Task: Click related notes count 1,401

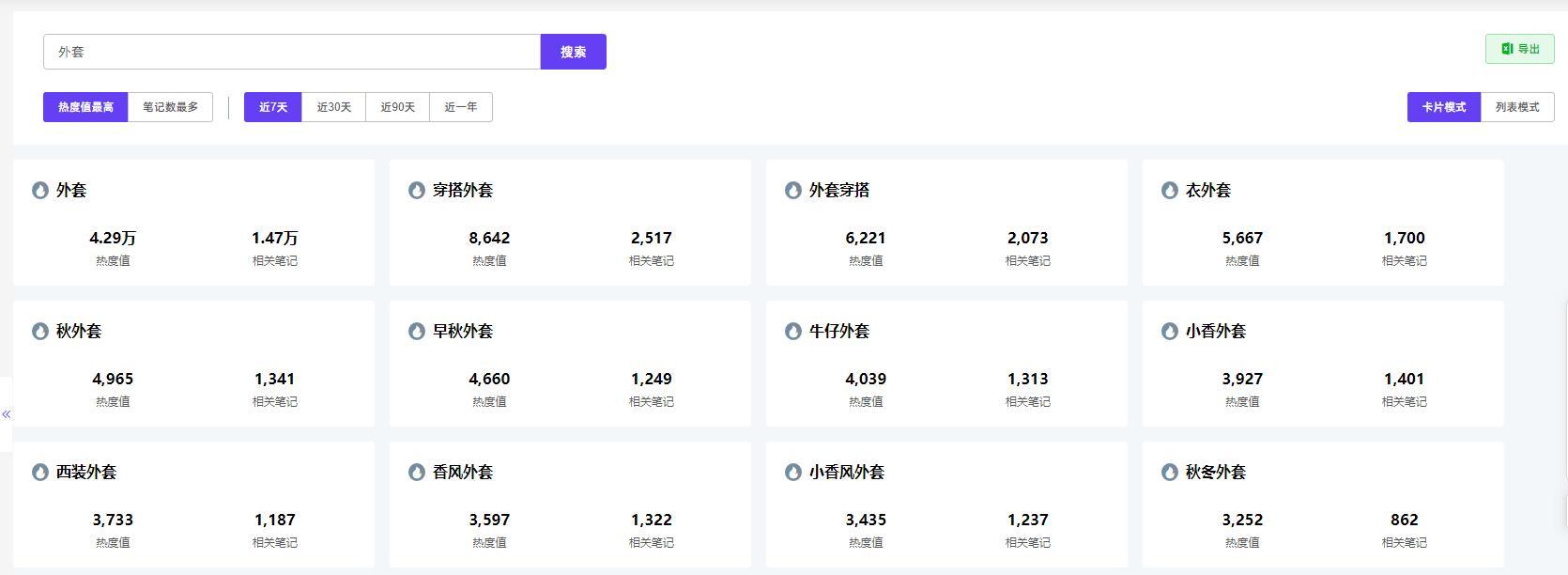Action: (1405, 379)
